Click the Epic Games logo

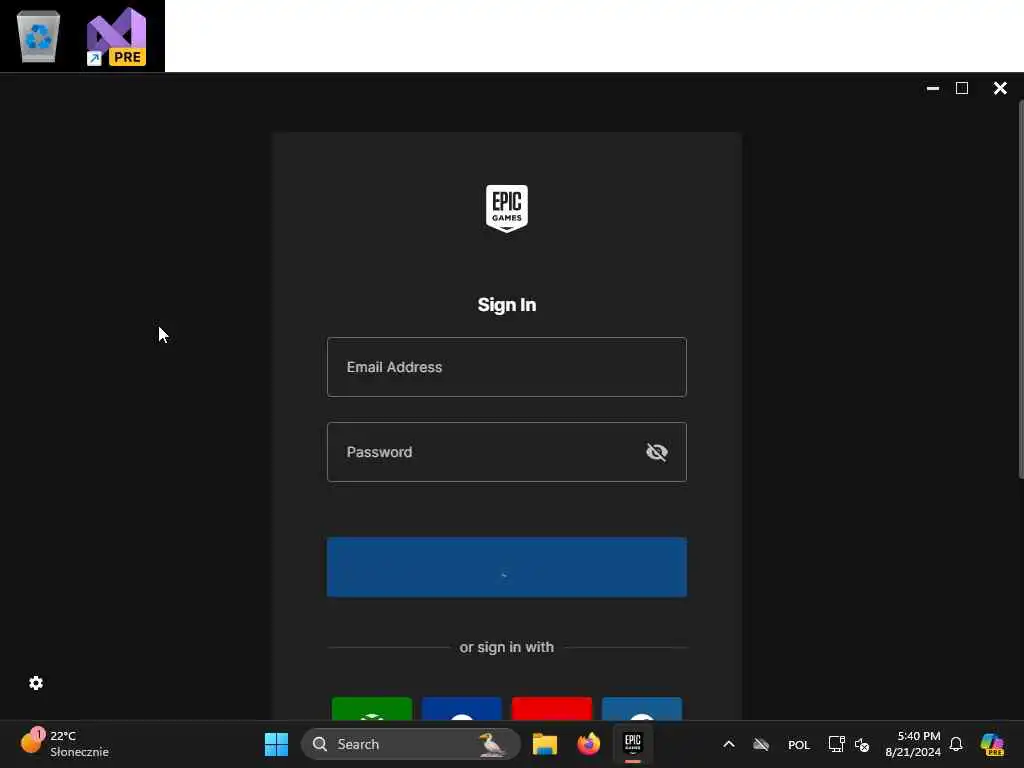[507, 208]
